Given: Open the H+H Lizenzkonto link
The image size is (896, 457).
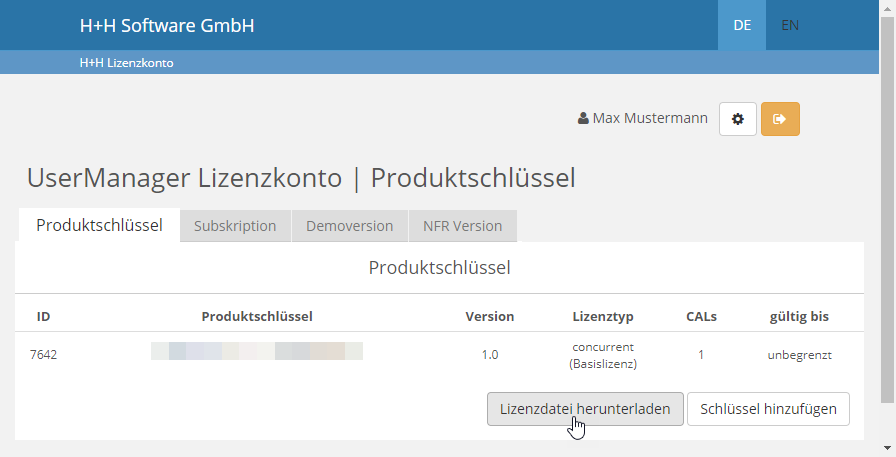Looking at the screenshot, I should coord(126,63).
